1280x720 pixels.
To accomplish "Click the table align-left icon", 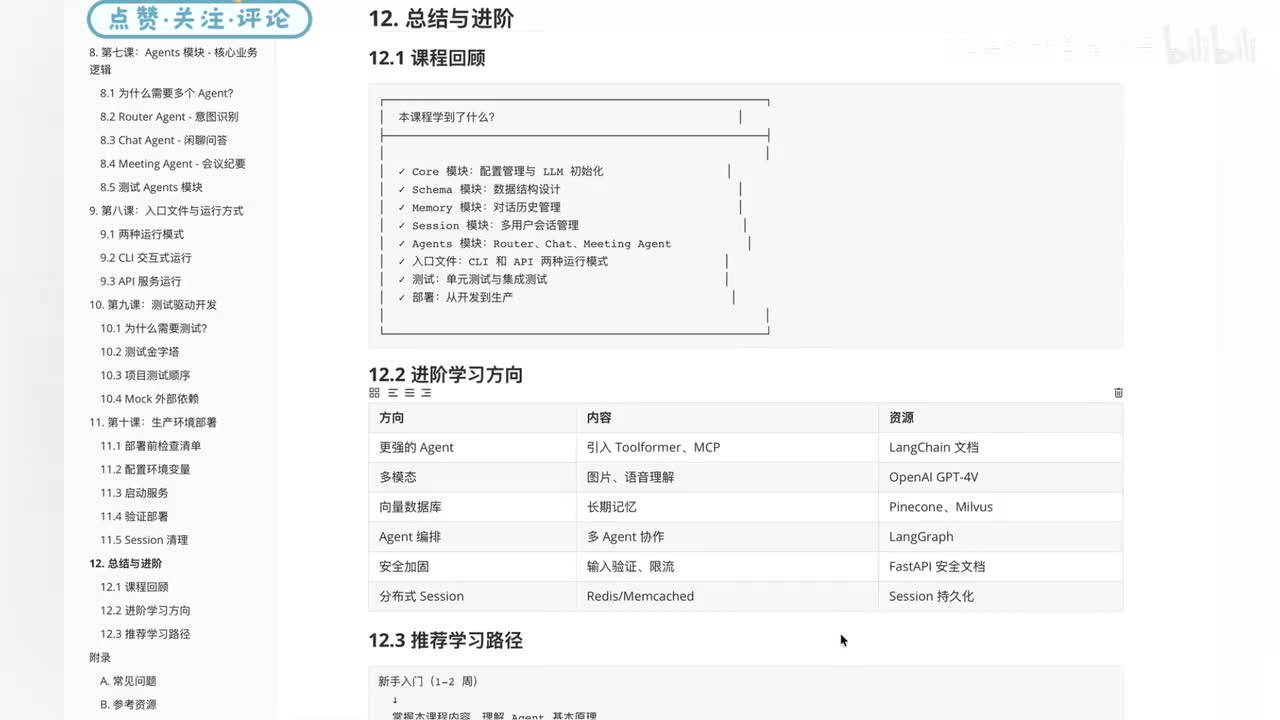I will [392, 393].
